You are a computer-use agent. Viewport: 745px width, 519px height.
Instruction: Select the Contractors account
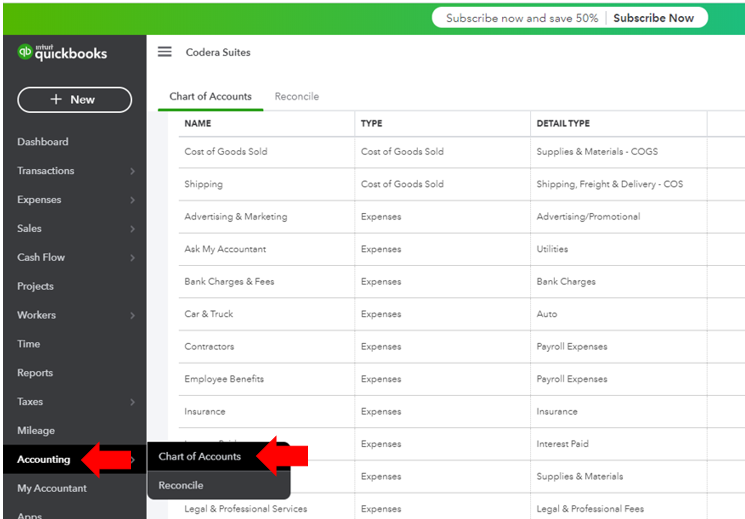coord(209,346)
